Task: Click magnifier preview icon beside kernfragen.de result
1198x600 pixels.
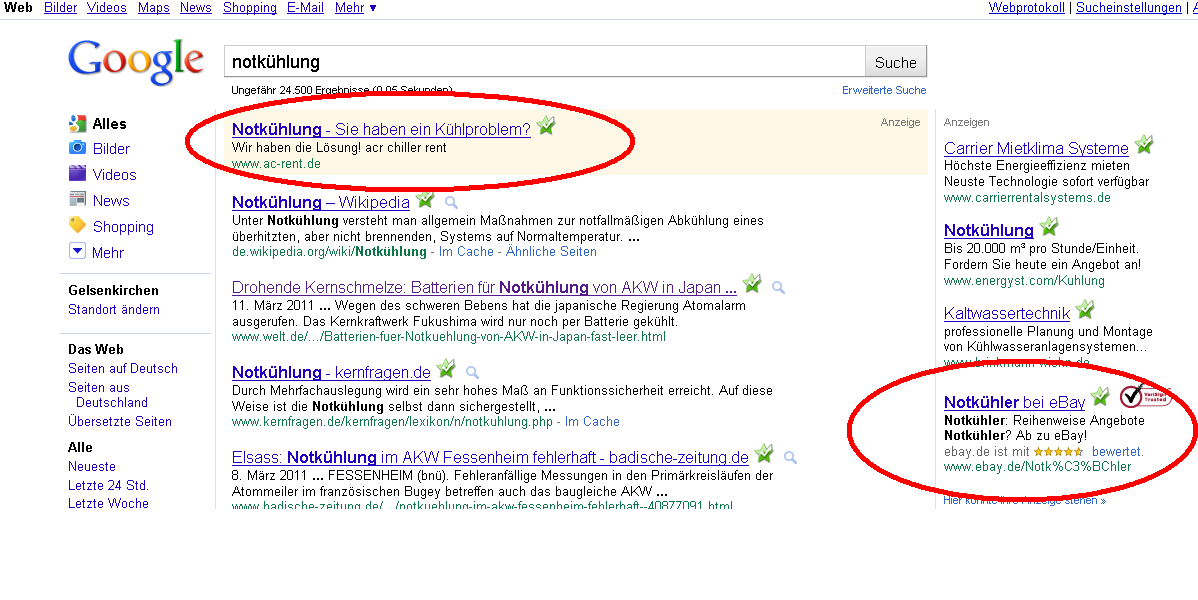Action: pos(472,372)
